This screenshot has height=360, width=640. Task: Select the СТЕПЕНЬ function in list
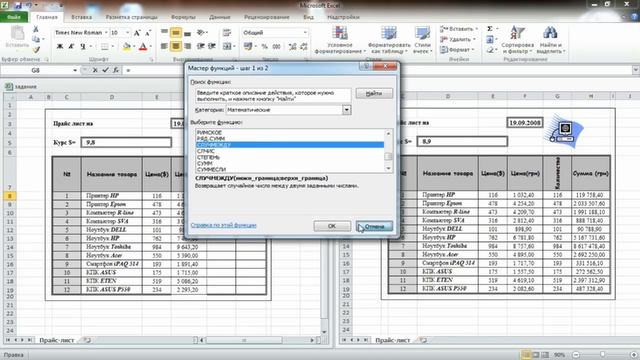point(290,157)
